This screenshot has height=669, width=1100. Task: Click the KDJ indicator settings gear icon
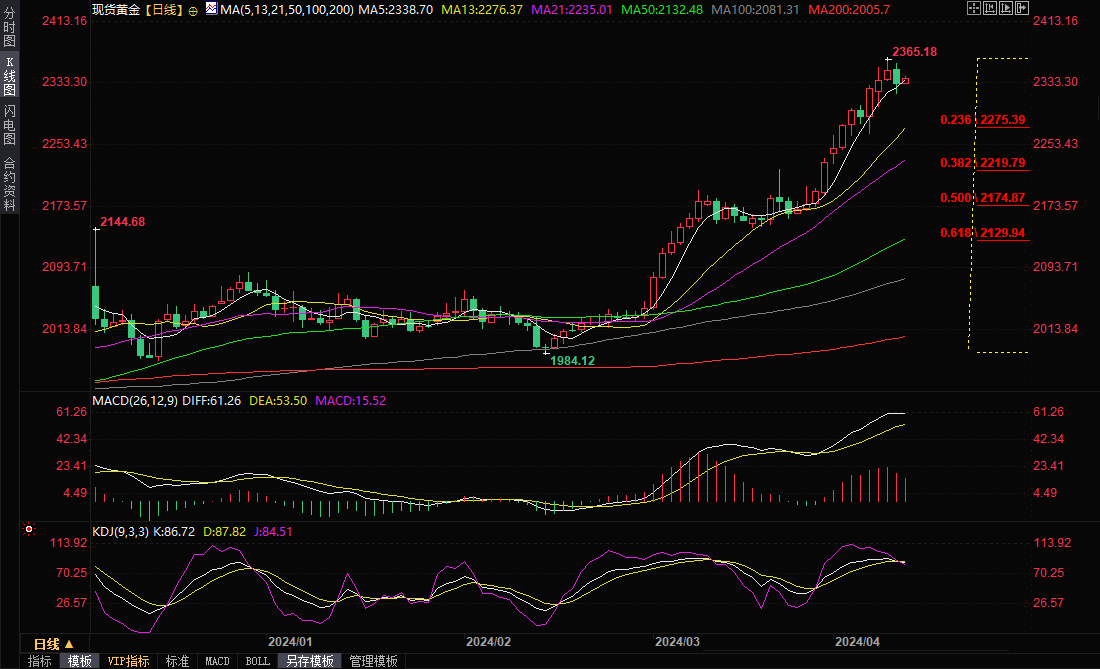tap(30, 529)
